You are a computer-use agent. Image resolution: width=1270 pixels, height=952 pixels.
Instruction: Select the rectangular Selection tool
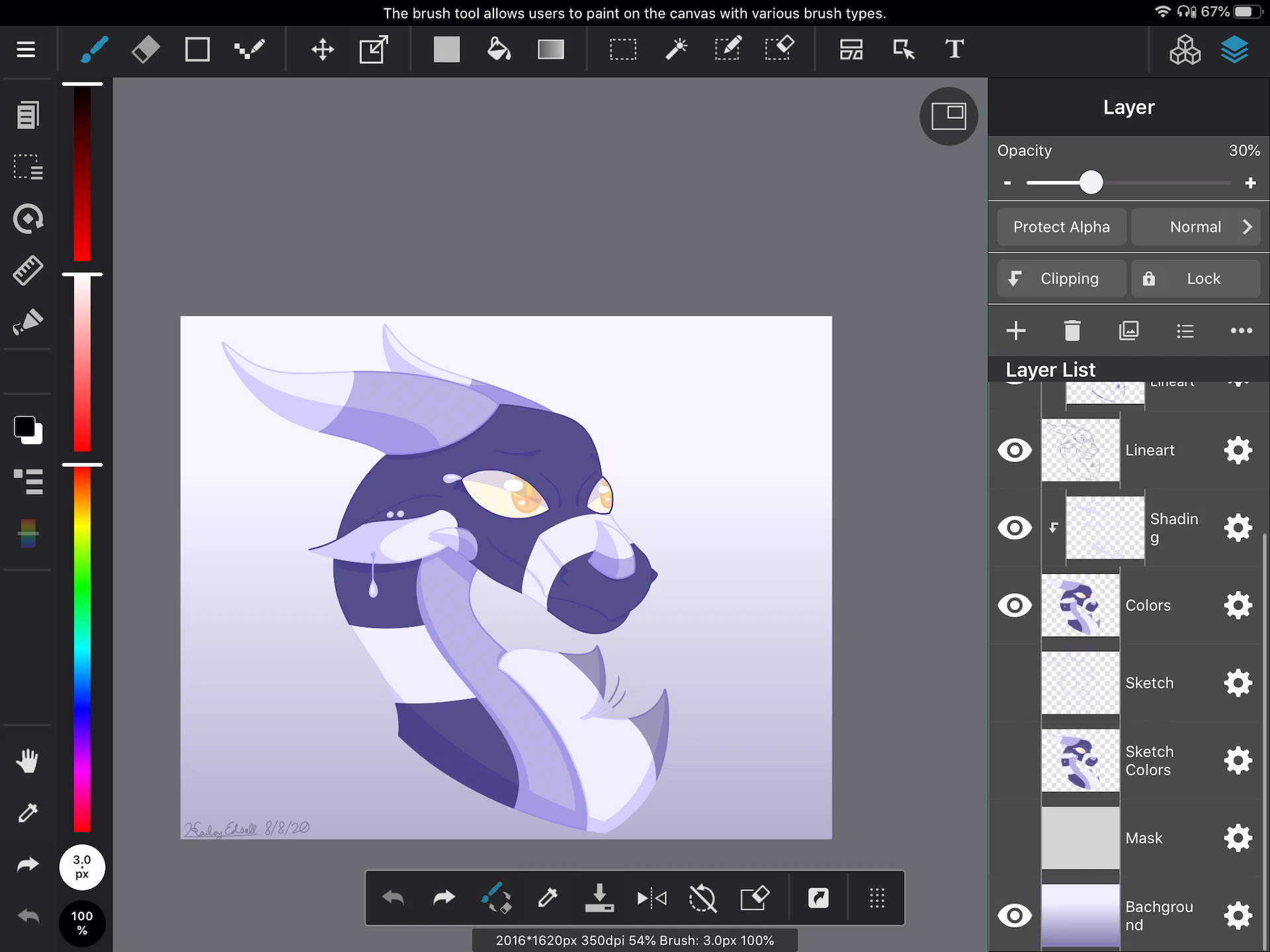(623, 50)
